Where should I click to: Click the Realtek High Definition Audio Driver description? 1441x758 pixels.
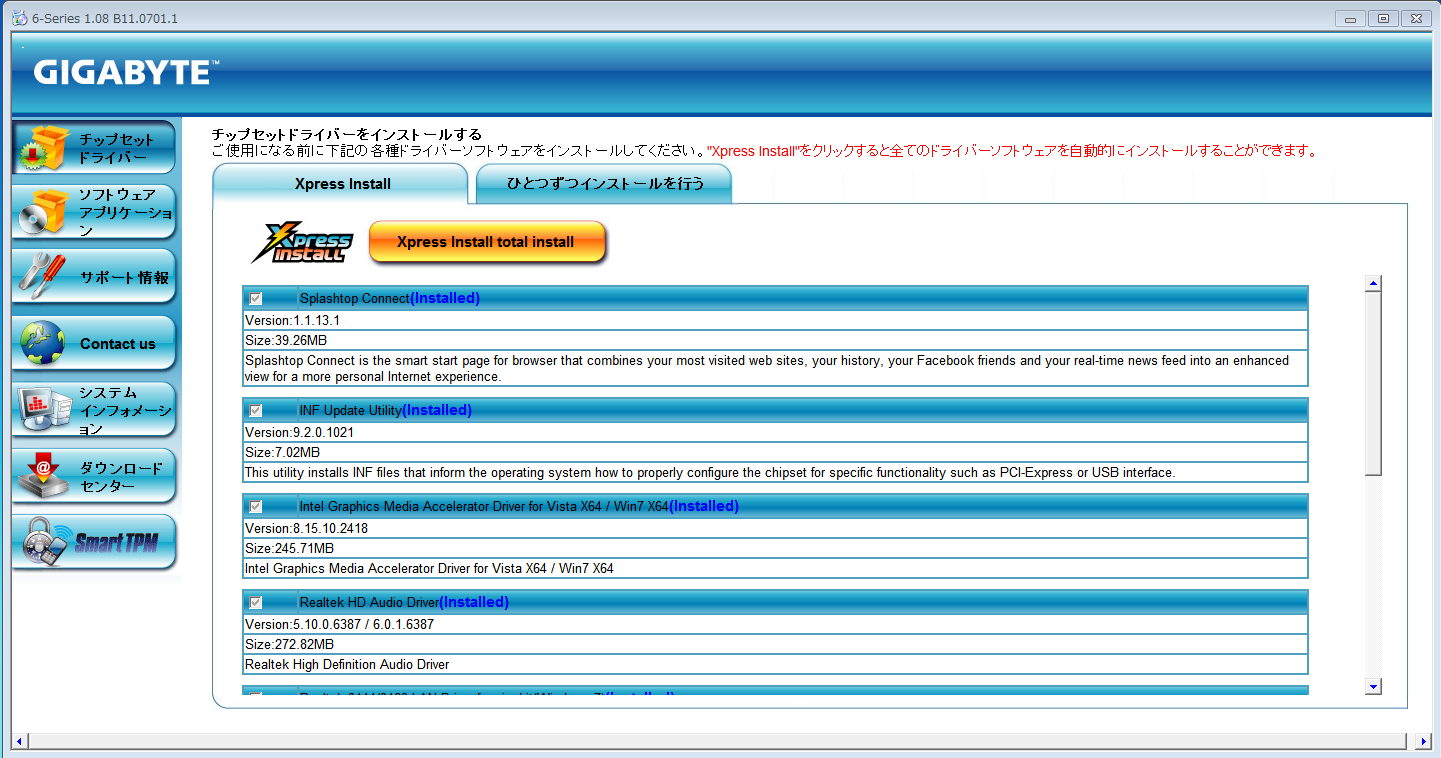coord(347,664)
